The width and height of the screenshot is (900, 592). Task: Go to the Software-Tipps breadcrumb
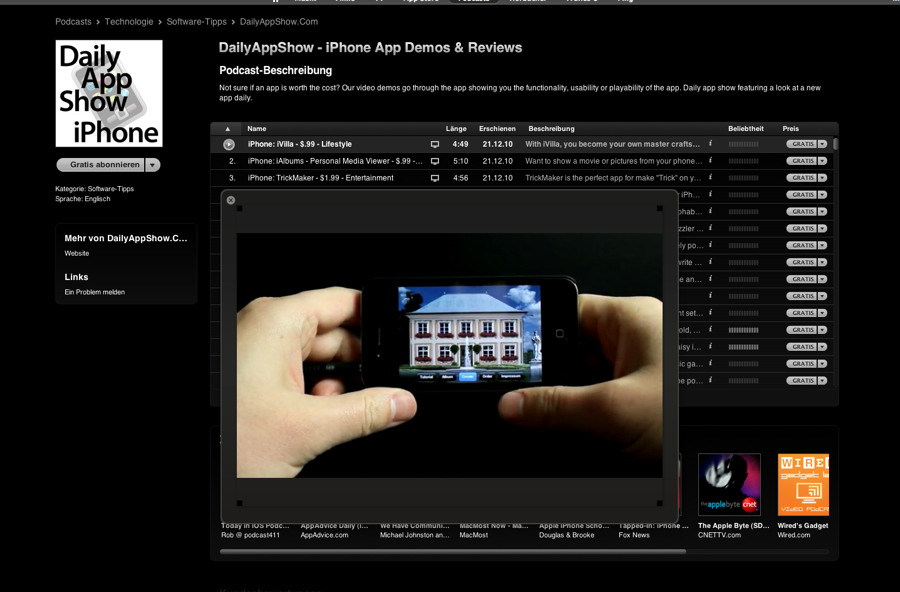click(196, 22)
